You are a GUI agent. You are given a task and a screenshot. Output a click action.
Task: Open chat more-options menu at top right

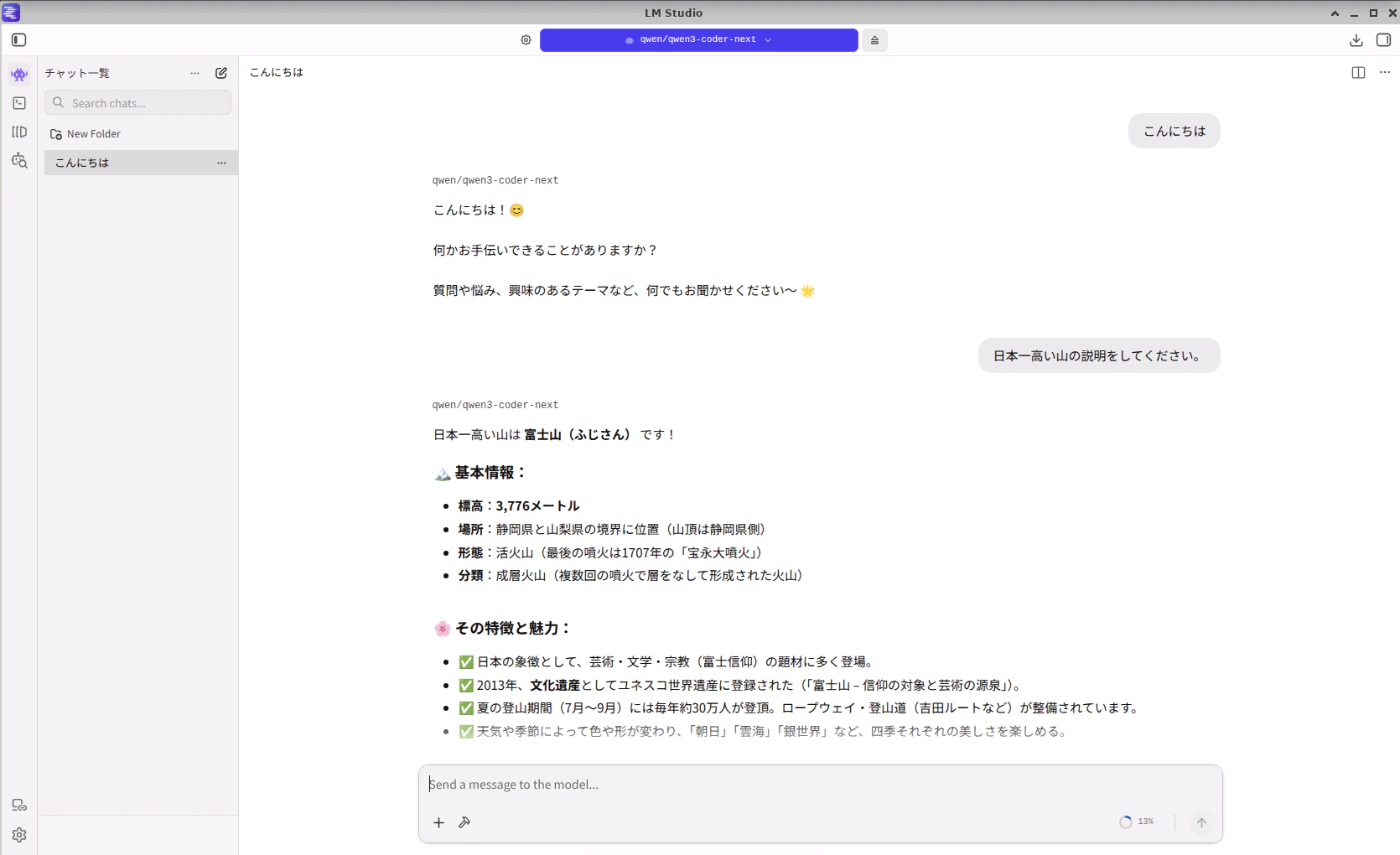1385,73
